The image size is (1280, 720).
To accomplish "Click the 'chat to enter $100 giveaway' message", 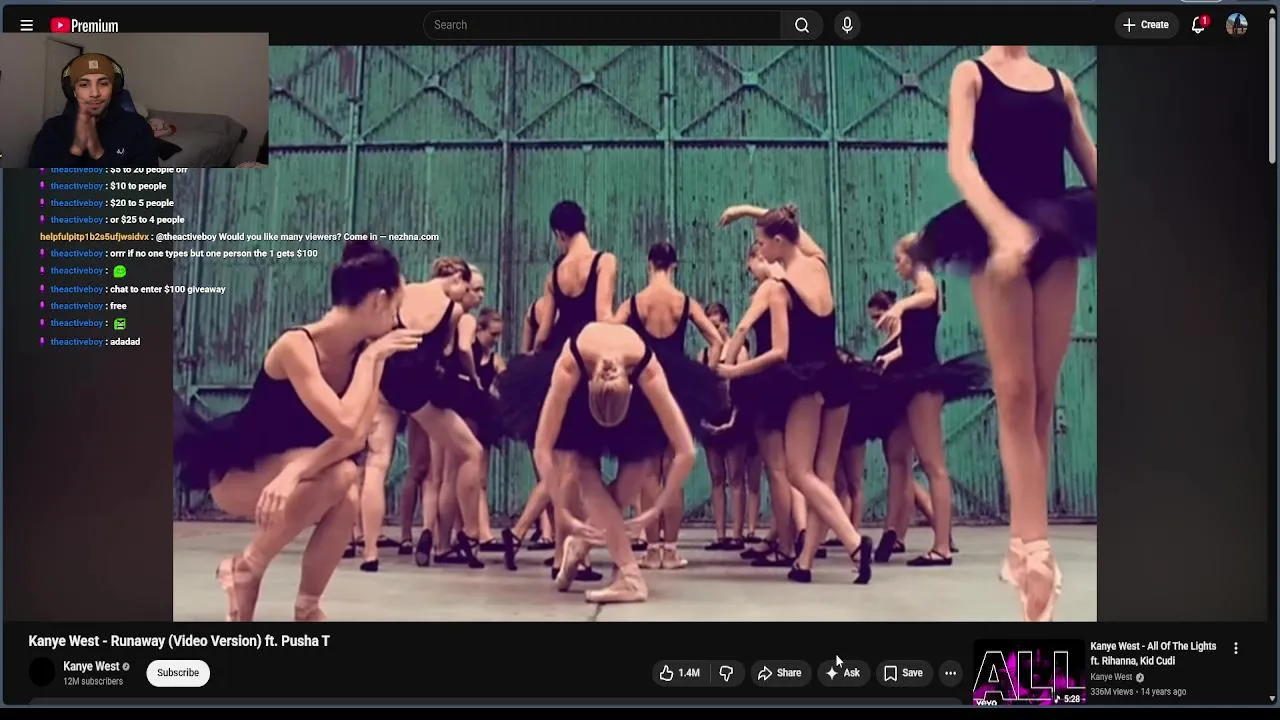I will coord(167,289).
